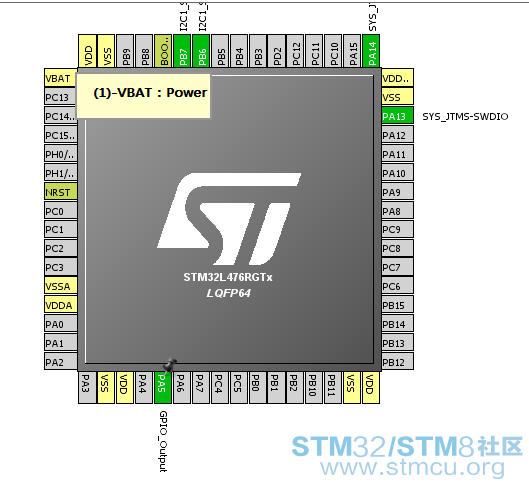Select pin PA6

(182, 387)
